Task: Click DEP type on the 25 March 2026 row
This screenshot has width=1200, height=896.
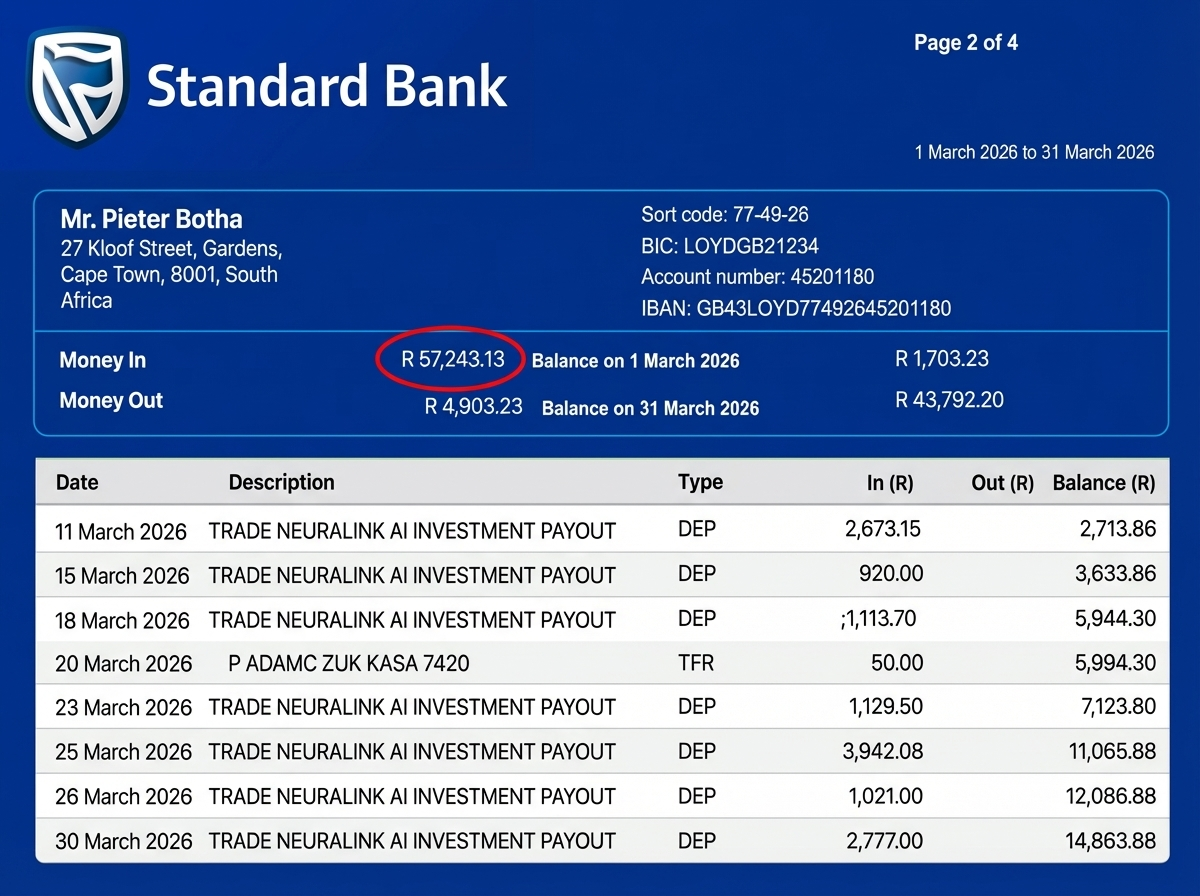Action: [x=697, y=750]
